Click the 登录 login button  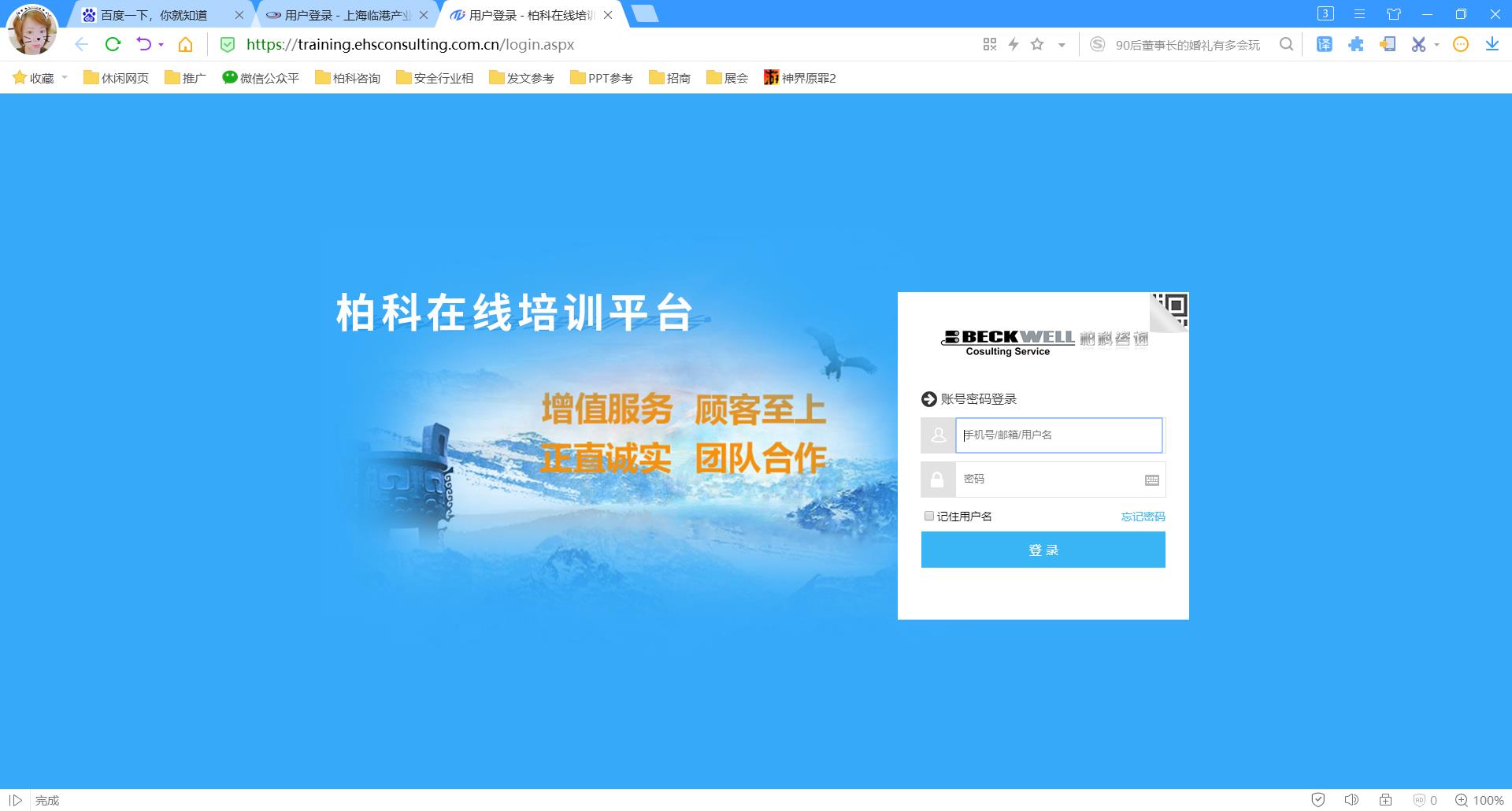[1043, 550]
